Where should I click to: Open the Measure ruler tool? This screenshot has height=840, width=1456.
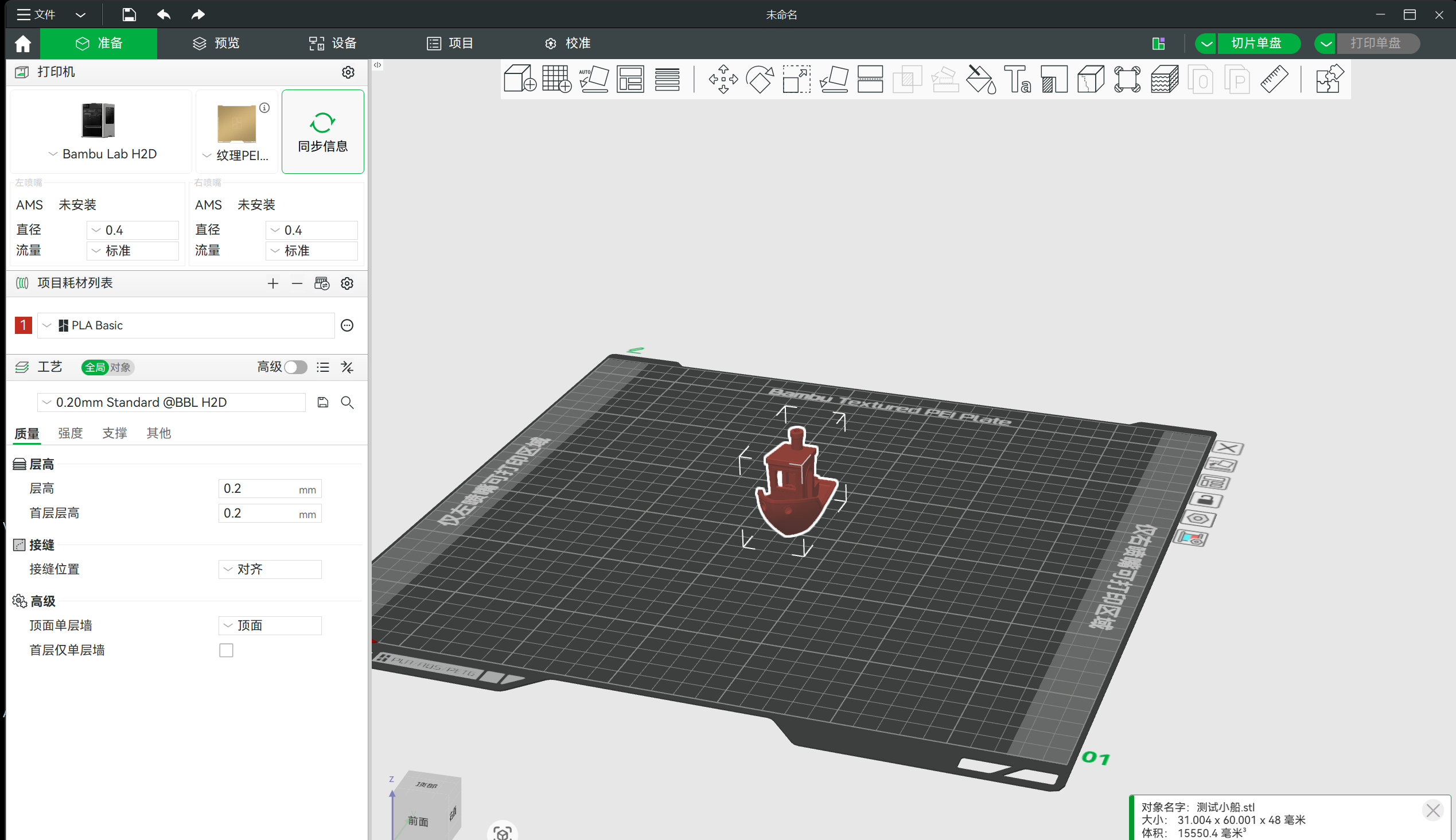tap(1274, 79)
